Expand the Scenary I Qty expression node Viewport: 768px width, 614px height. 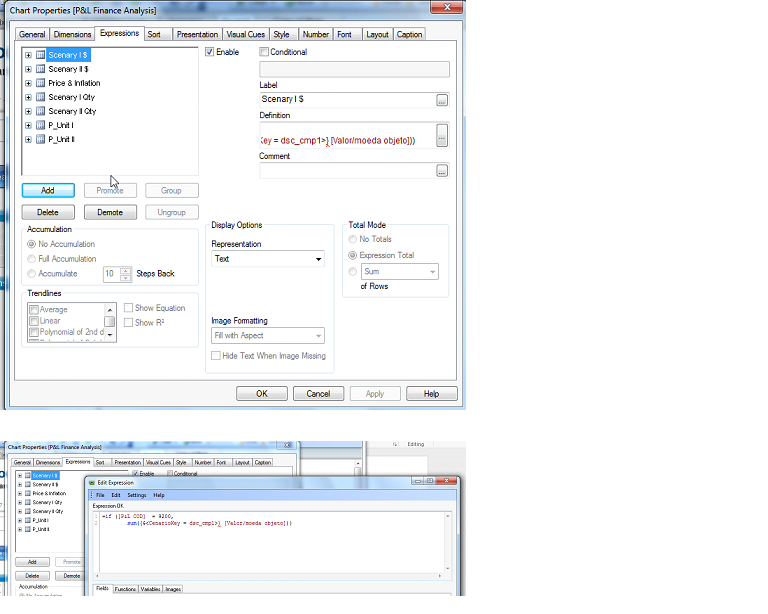coord(28,97)
